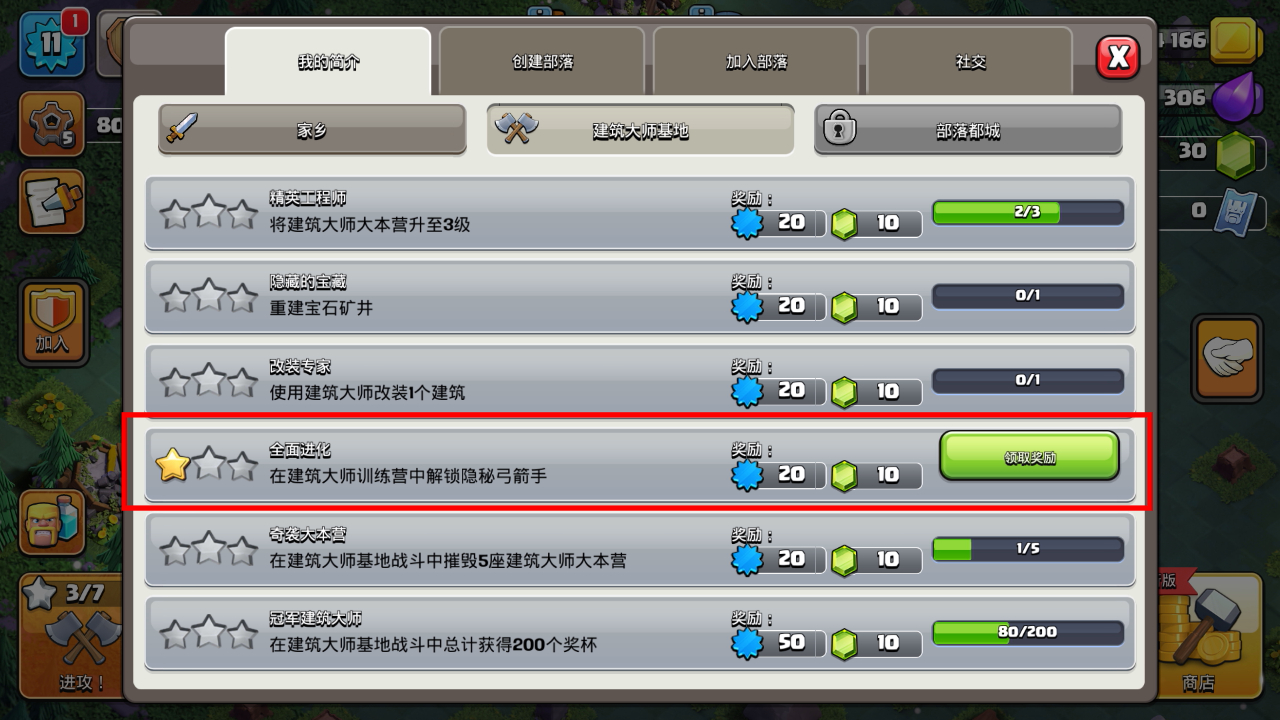Open the barbarian army overview icon

pyautogui.click(x=52, y=524)
